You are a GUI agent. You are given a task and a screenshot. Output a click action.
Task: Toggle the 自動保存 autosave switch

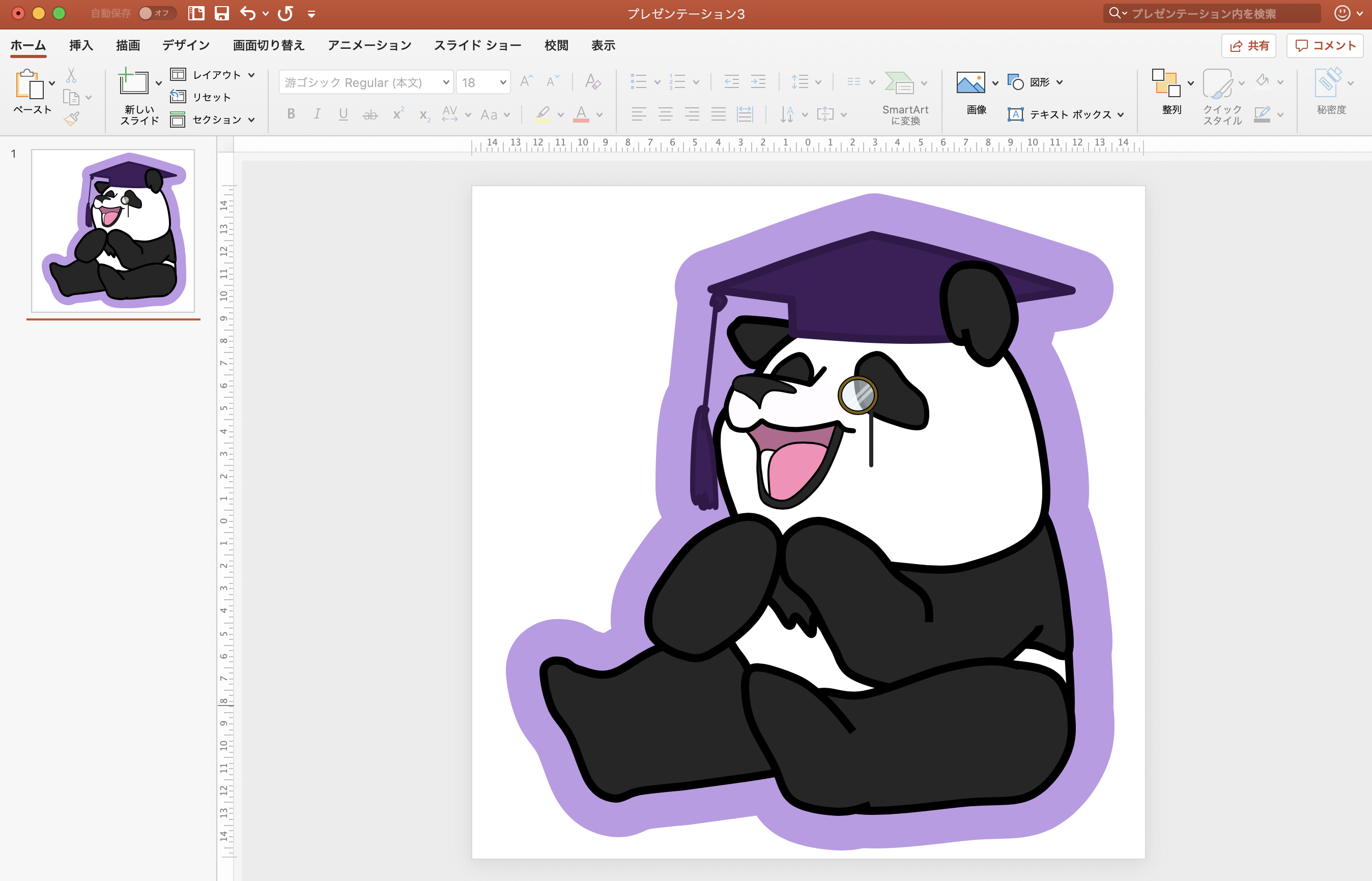tap(157, 13)
